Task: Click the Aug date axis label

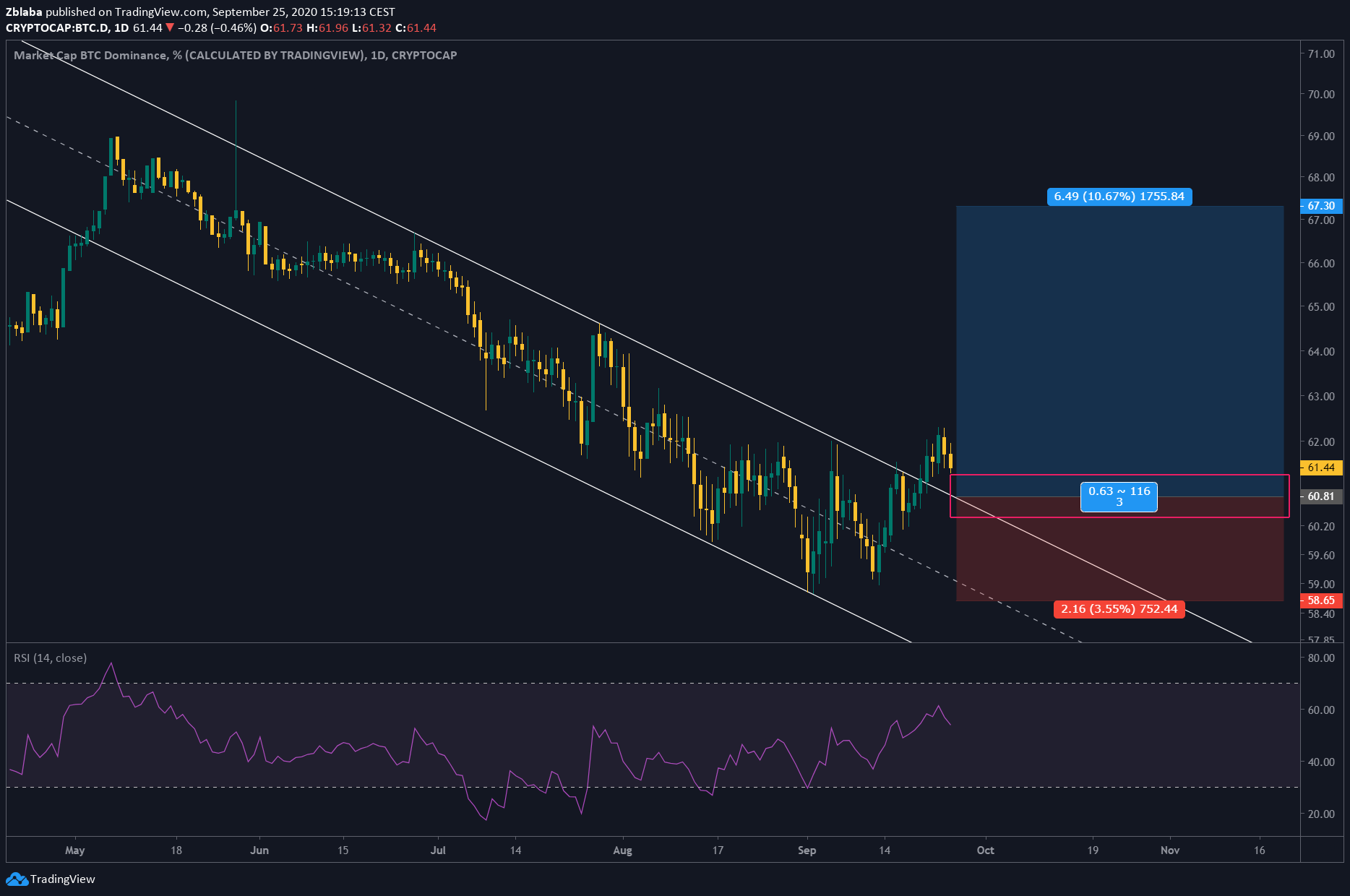Action: [622, 850]
